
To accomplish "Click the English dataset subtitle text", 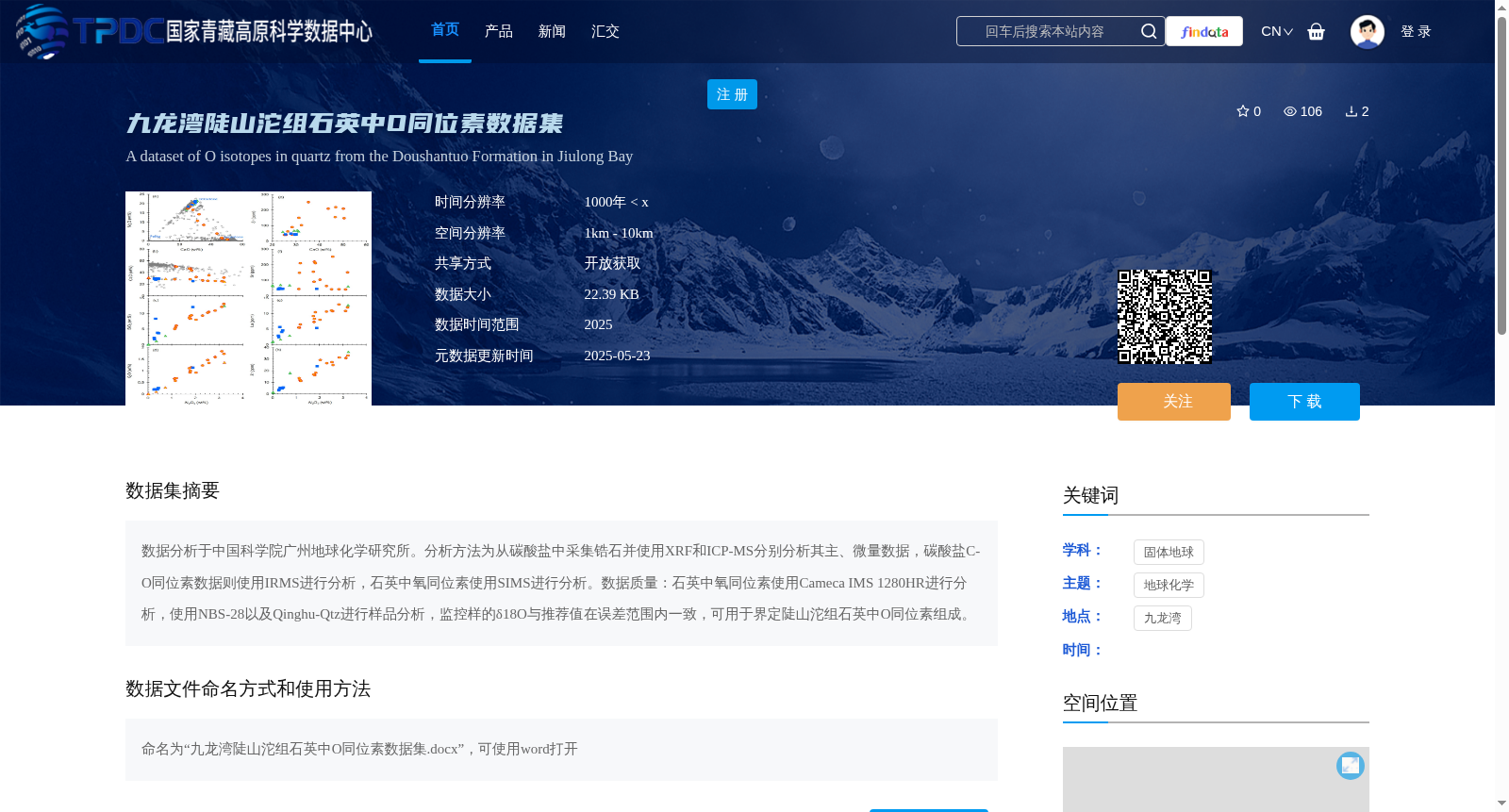I will pyautogui.click(x=379, y=157).
